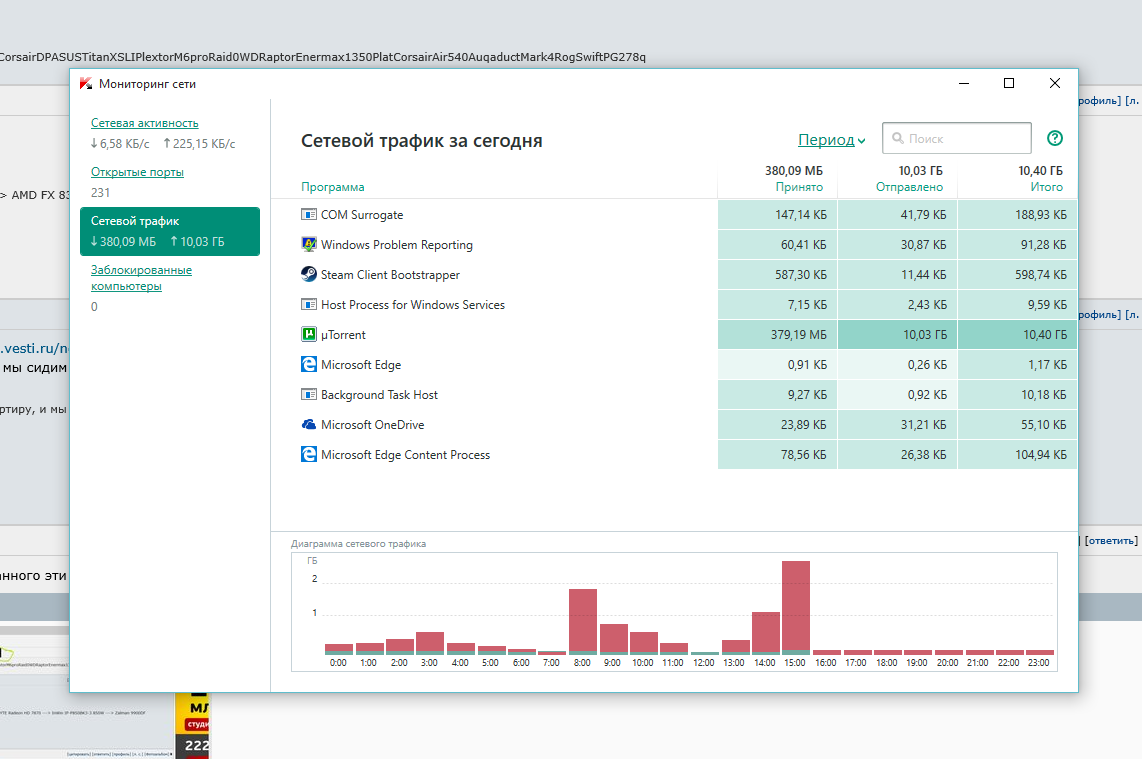The width and height of the screenshot is (1142, 759).
Task: Click the Steam Client Bootstrapper icon
Action: point(309,275)
